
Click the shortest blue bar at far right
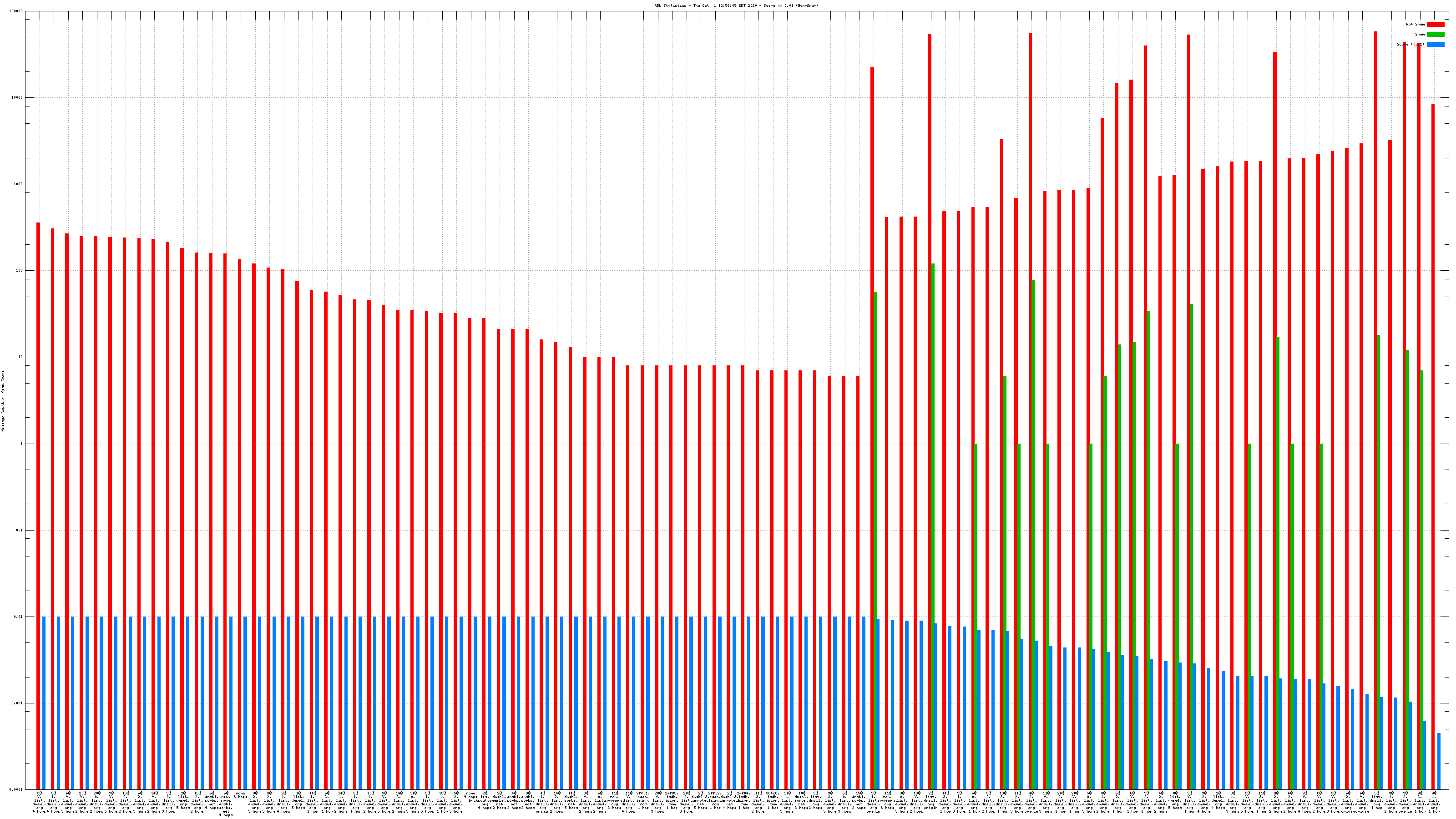click(x=1439, y=761)
